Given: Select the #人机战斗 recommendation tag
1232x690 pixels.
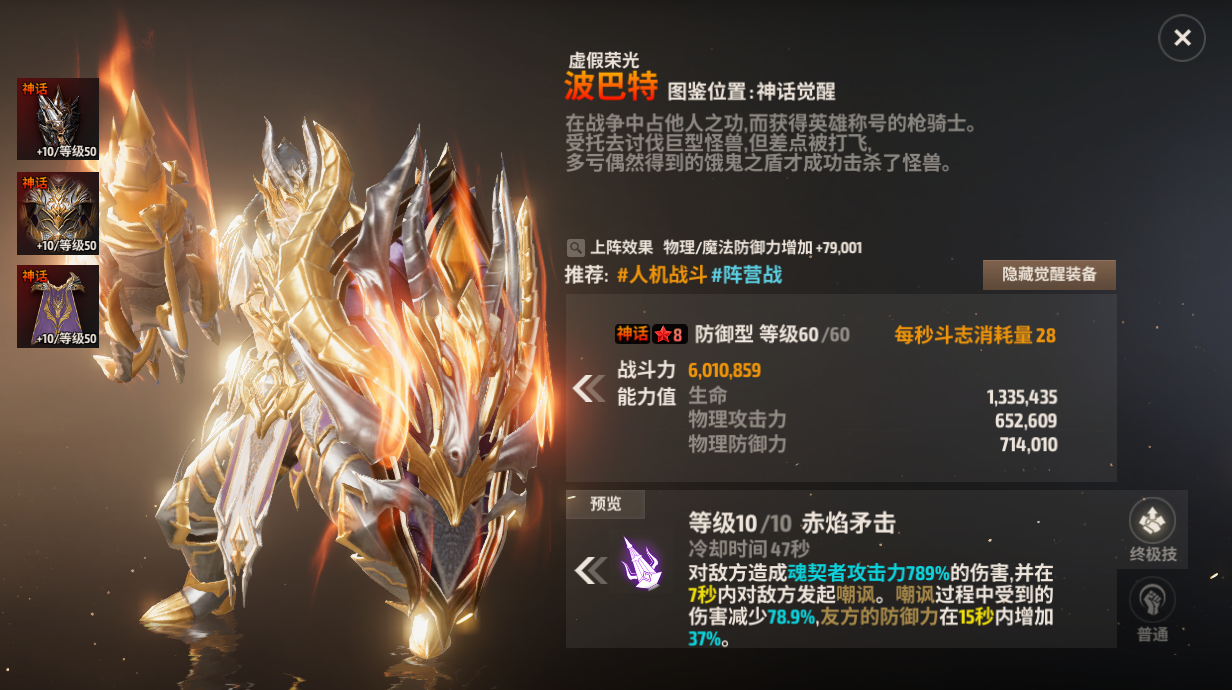Looking at the screenshot, I should pyautogui.click(x=661, y=275).
